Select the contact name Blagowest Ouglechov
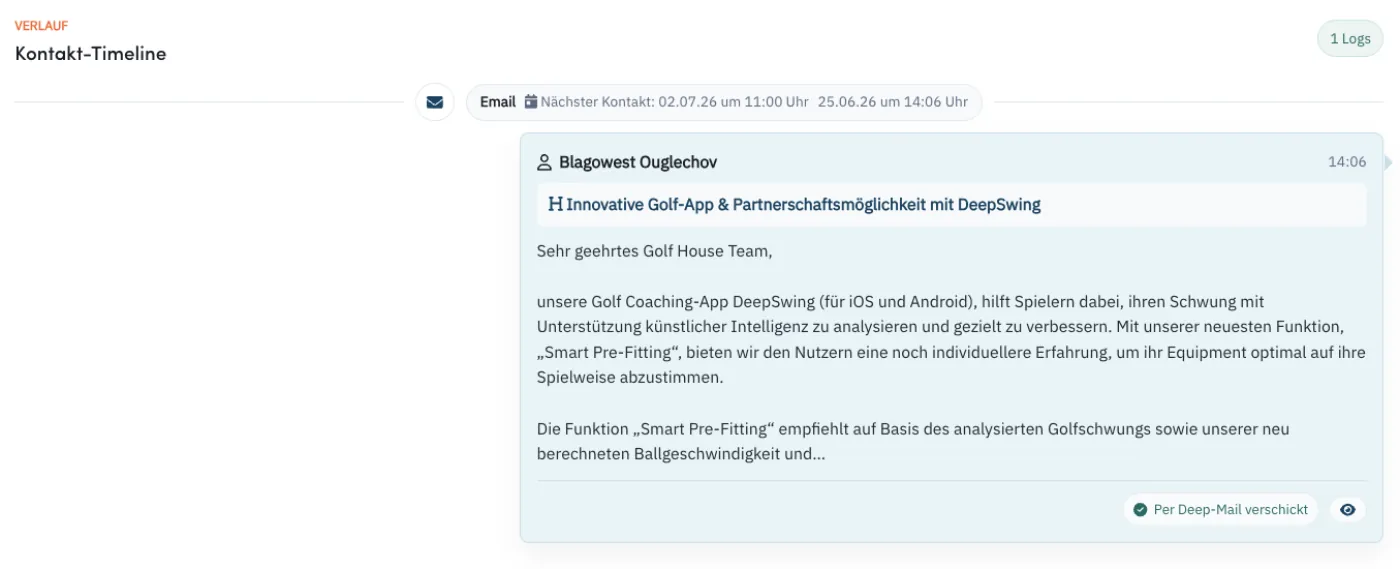 pos(638,162)
